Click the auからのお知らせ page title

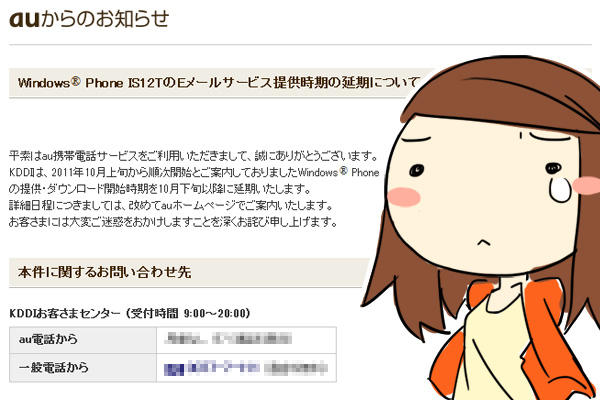click(89, 20)
